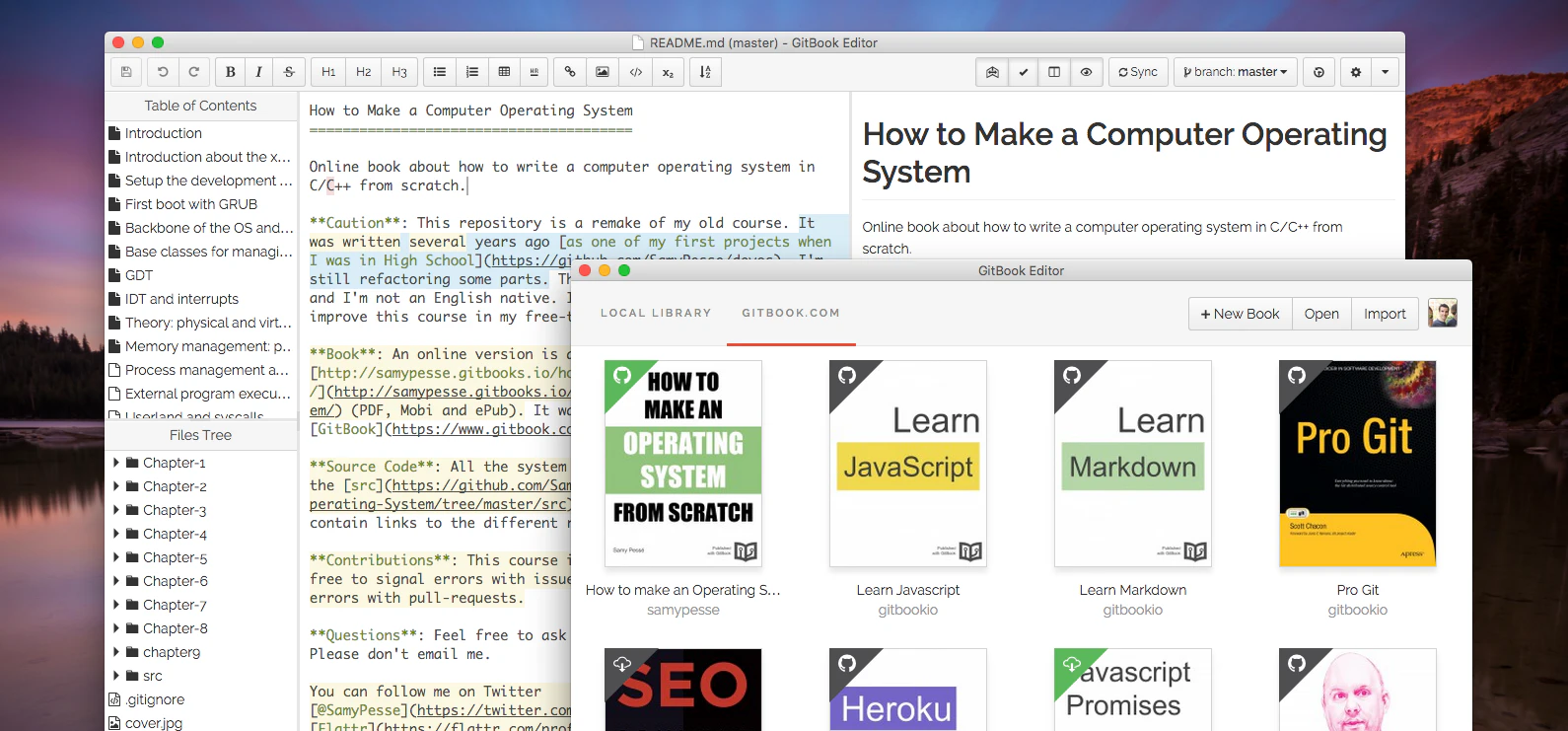Select Backbone of the OS entry
Viewport: 1568px width, 731px height.
(201, 228)
